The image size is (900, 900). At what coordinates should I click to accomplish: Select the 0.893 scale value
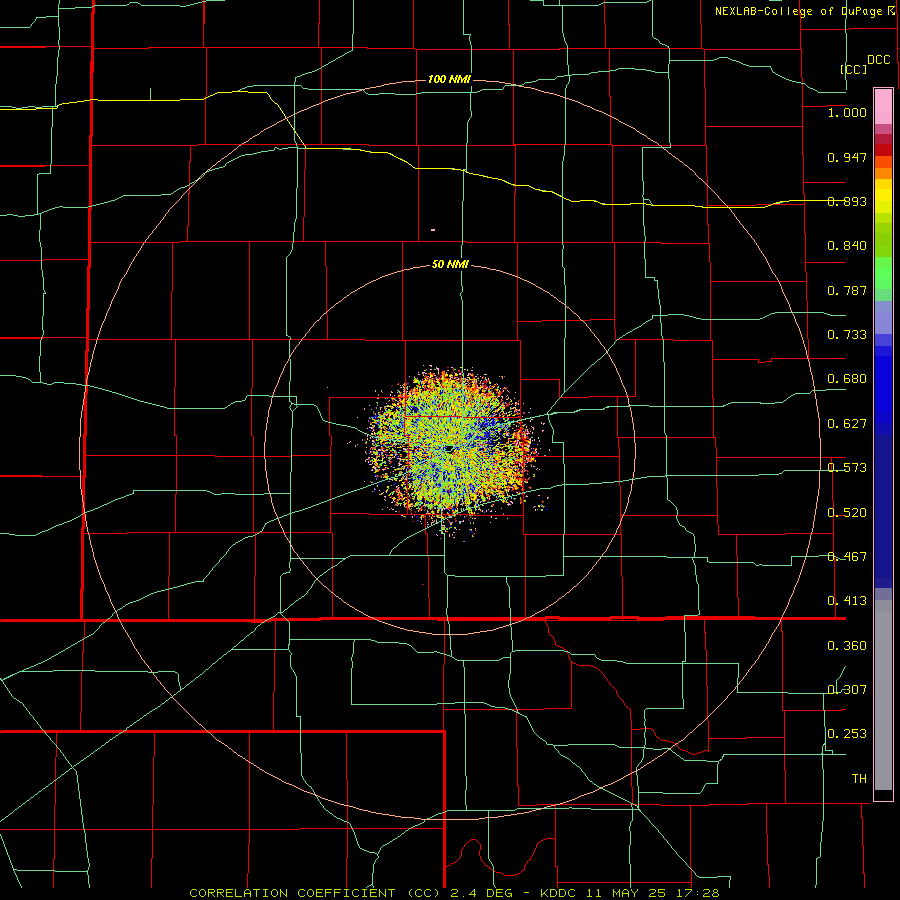[847, 201]
